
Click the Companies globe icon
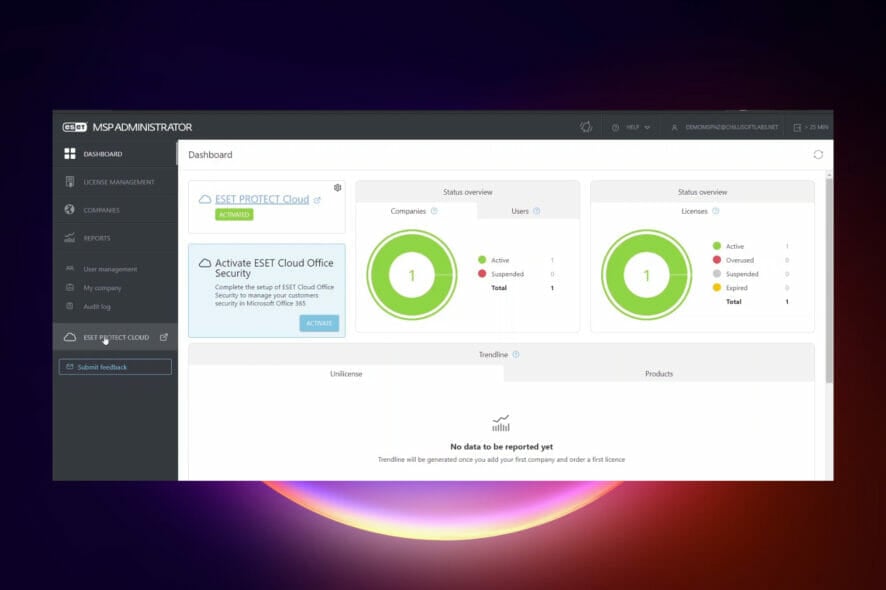point(70,210)
